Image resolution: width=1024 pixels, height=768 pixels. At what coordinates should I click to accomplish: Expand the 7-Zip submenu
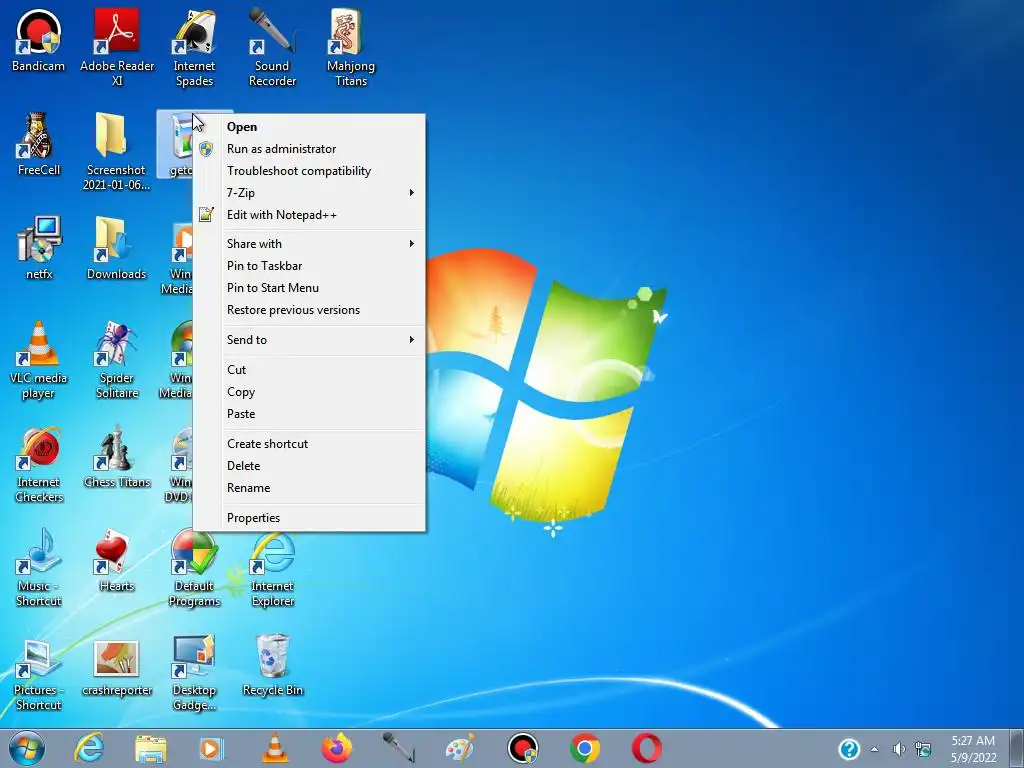[310, 193]
